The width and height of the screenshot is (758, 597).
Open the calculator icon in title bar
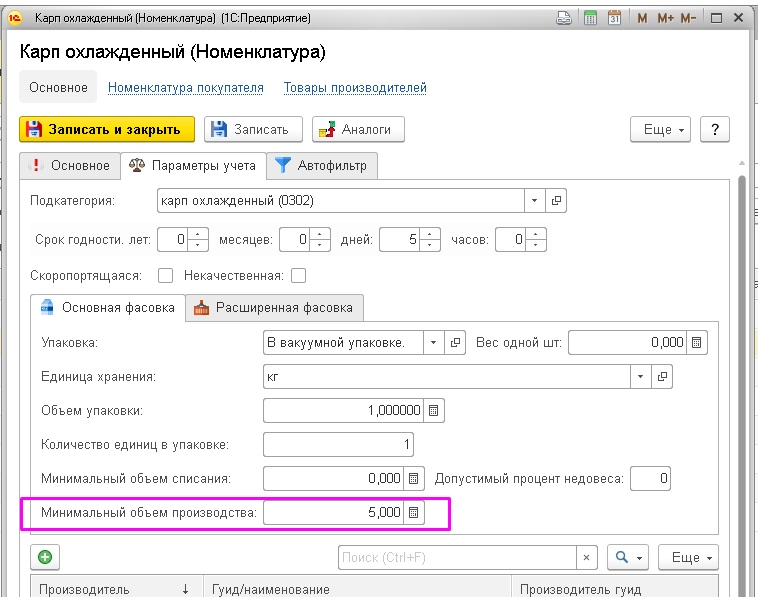coord(590,18)
